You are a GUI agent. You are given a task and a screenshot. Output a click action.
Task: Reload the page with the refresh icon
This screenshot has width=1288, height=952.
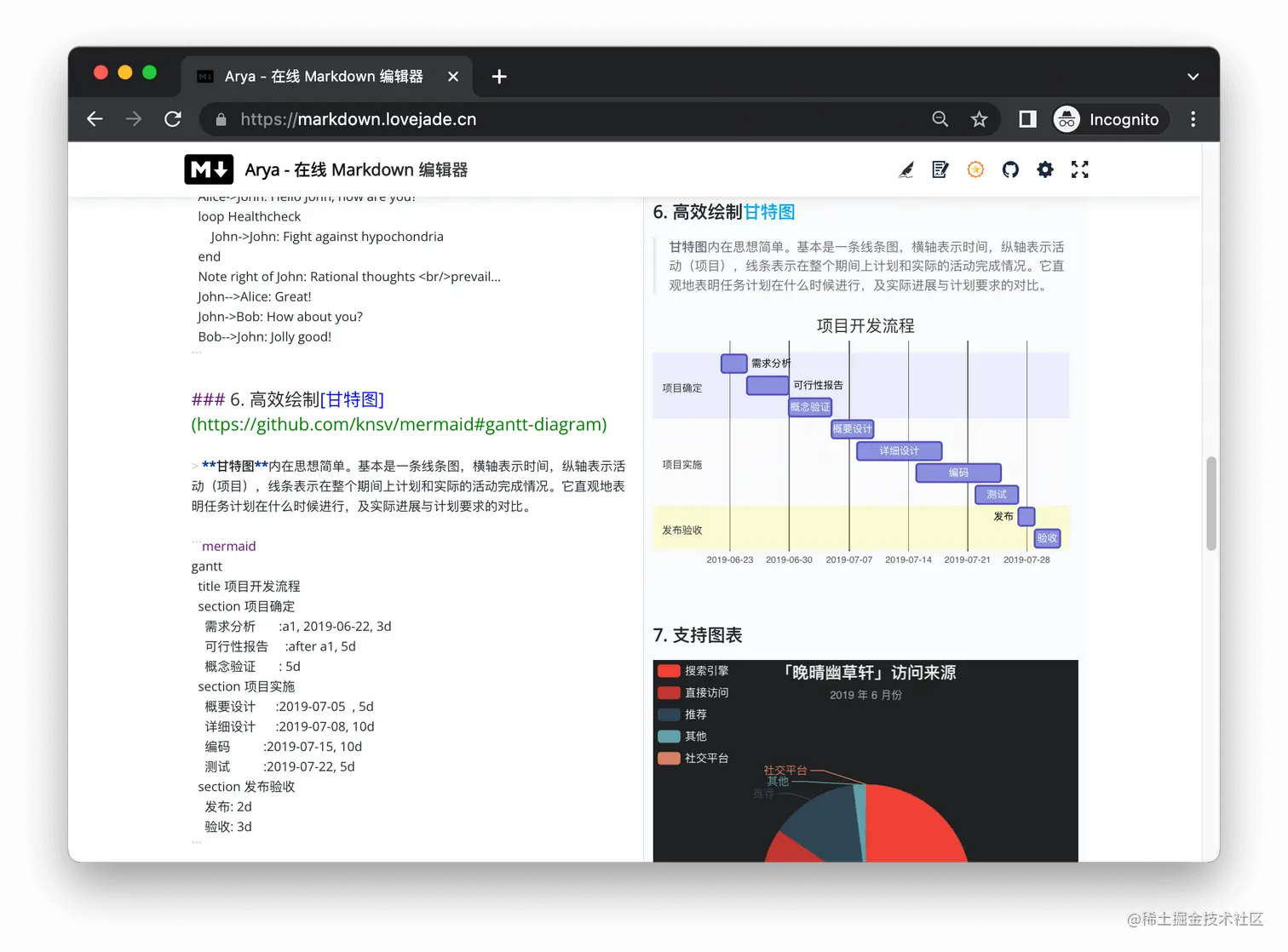pos(173,119)
